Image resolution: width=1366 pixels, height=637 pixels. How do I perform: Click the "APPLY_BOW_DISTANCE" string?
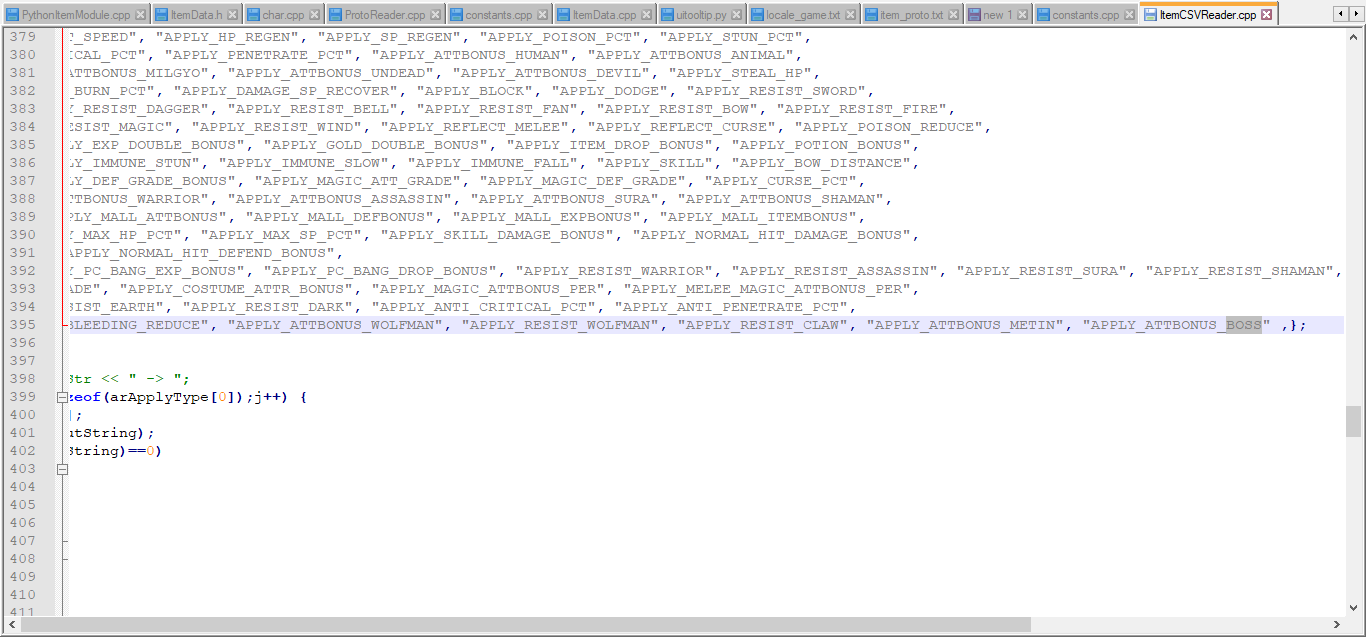coord(823,163)
